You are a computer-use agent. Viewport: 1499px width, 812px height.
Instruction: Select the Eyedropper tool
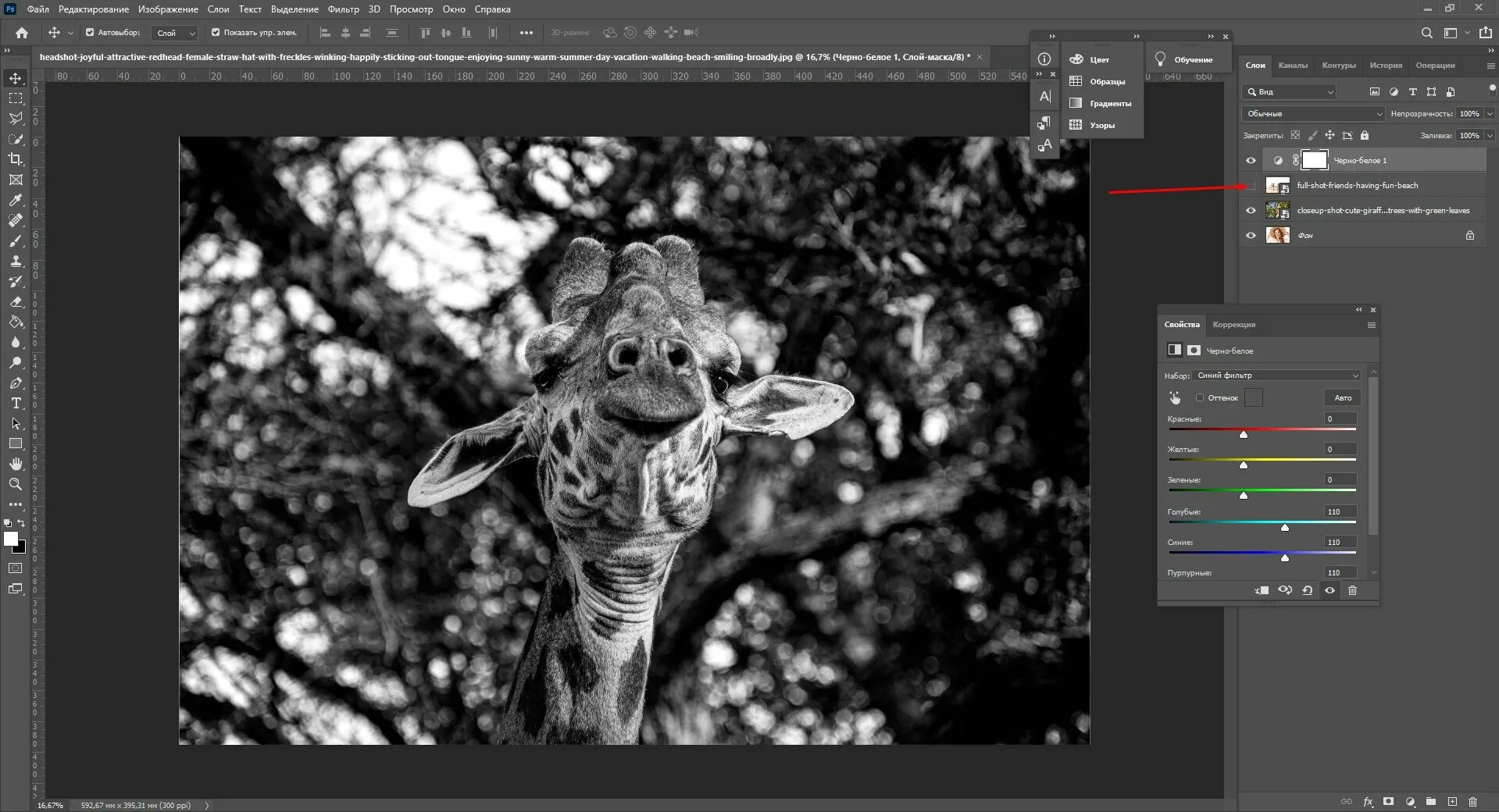point(16,200)
